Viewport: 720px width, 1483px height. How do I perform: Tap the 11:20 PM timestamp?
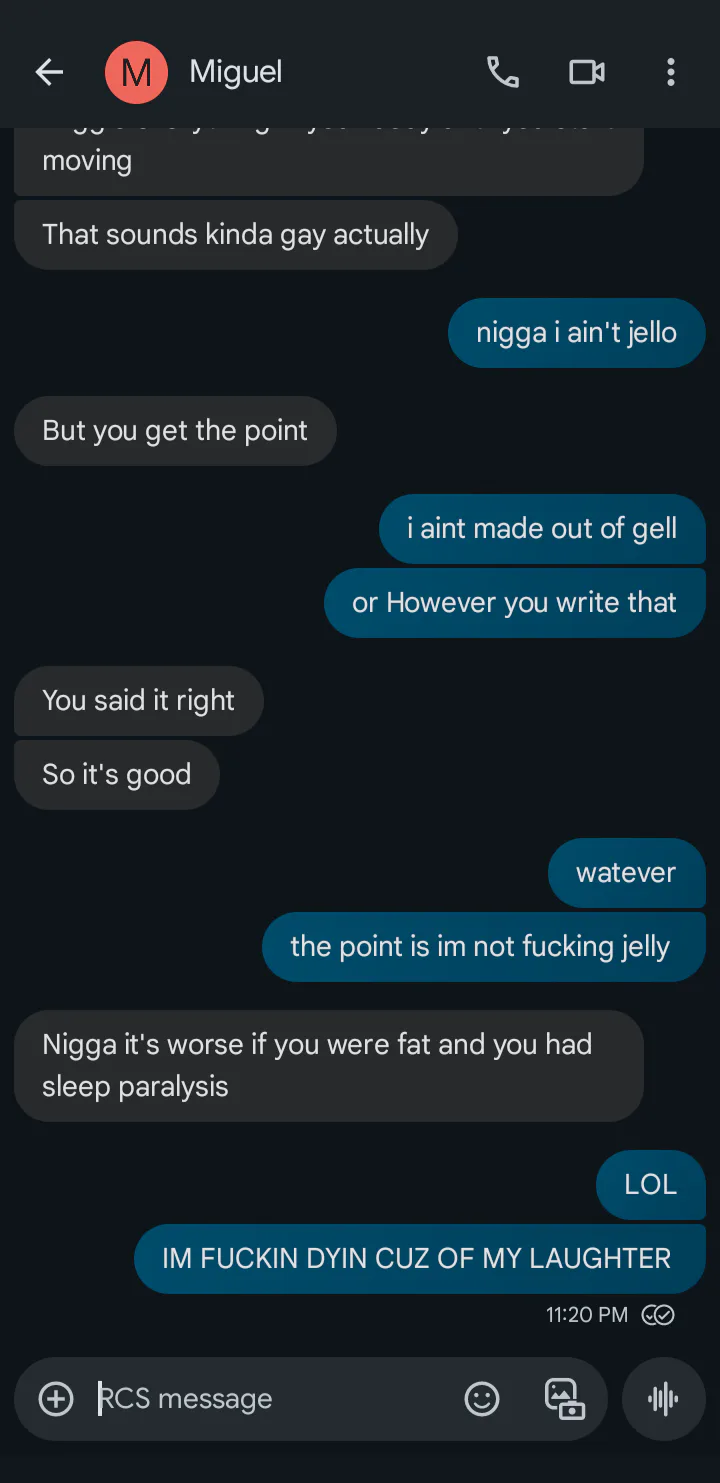pyautogui.click(x=587, y=1314)
